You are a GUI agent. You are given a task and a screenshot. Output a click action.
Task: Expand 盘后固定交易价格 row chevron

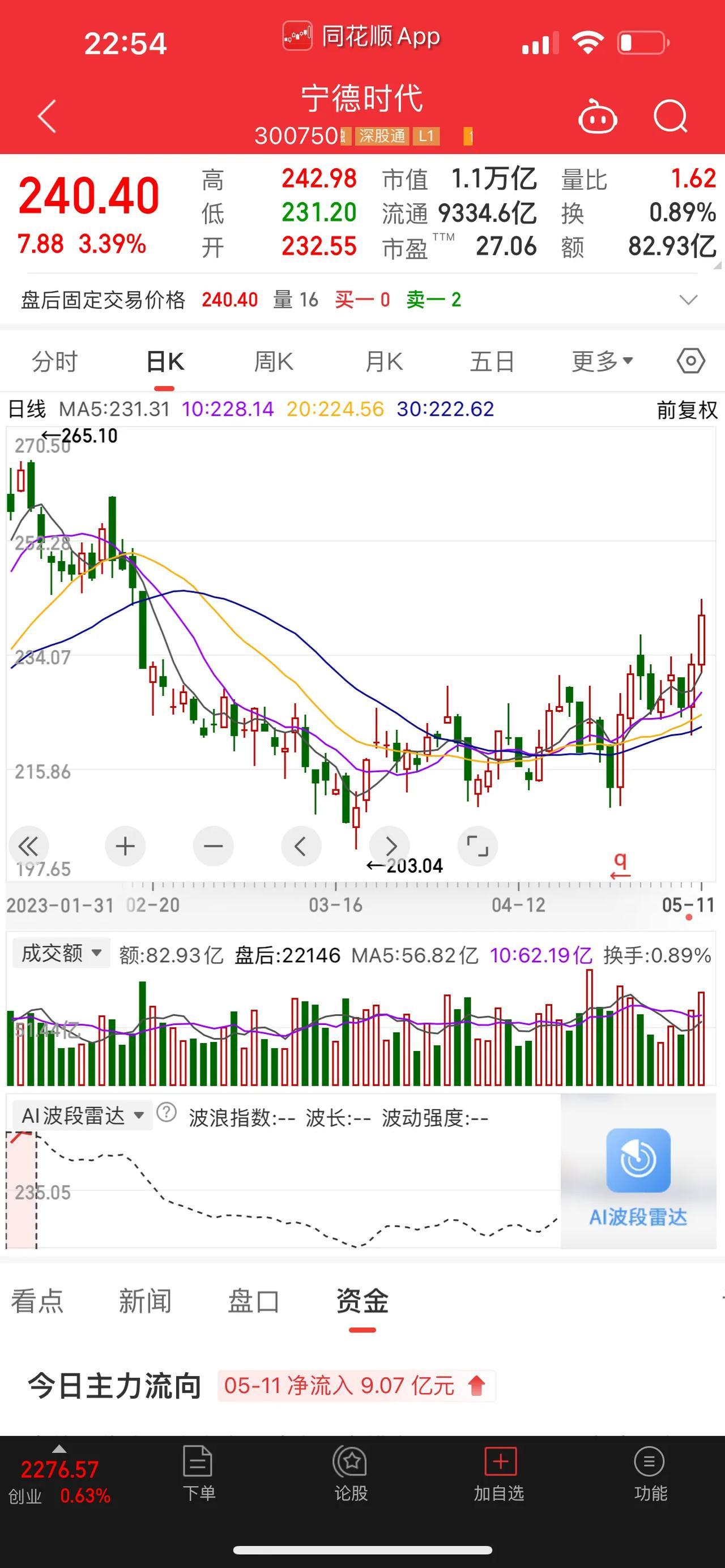coord(689,300)
